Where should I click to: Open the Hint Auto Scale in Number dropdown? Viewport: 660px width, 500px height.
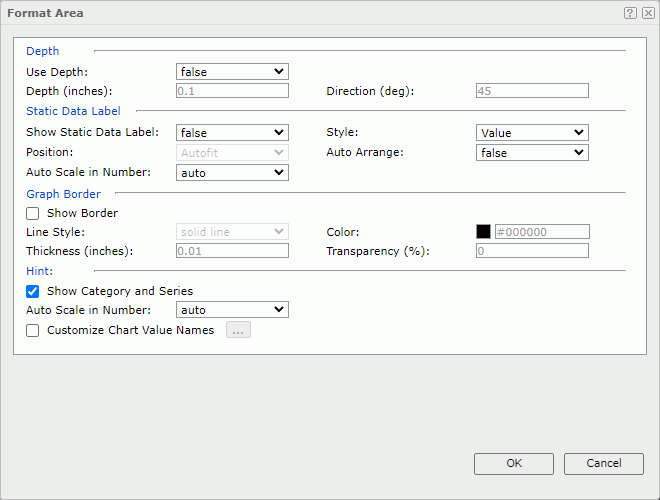point(232,310)
